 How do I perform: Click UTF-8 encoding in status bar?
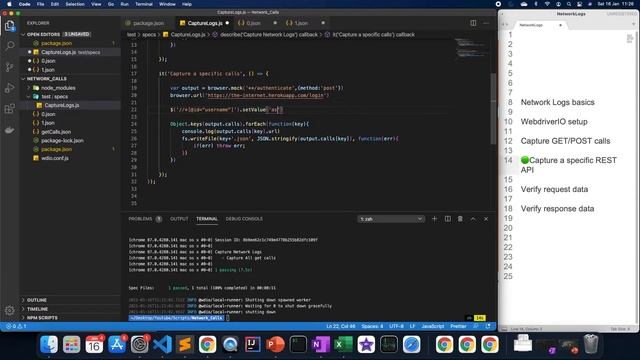(396, 326)
